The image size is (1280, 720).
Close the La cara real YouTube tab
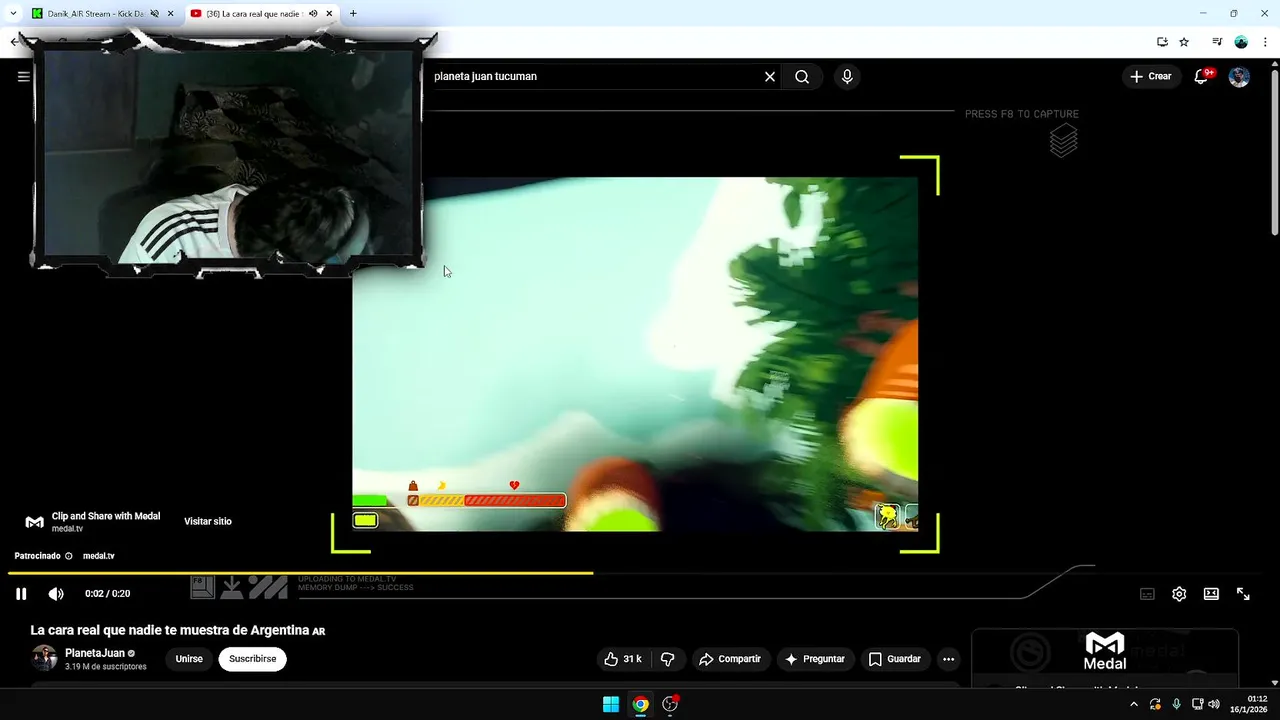coord(329,14)
